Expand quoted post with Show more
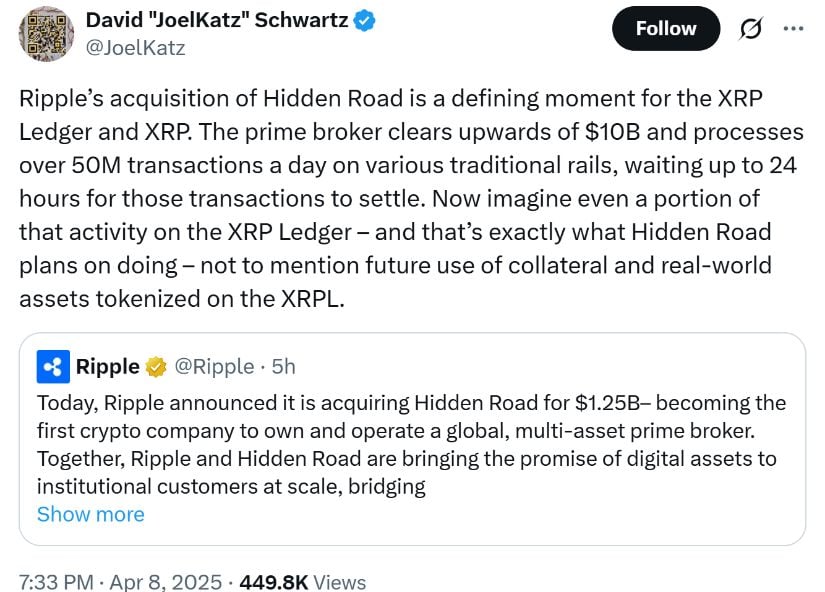The width and height of the screenshot is (825, 592). tap(90, 514)
